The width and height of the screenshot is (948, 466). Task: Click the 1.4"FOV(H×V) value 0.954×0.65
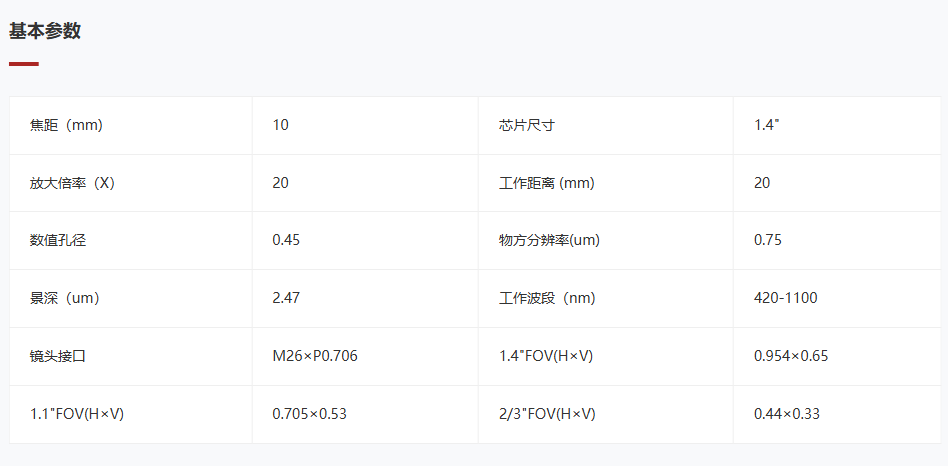pos(790,356)
